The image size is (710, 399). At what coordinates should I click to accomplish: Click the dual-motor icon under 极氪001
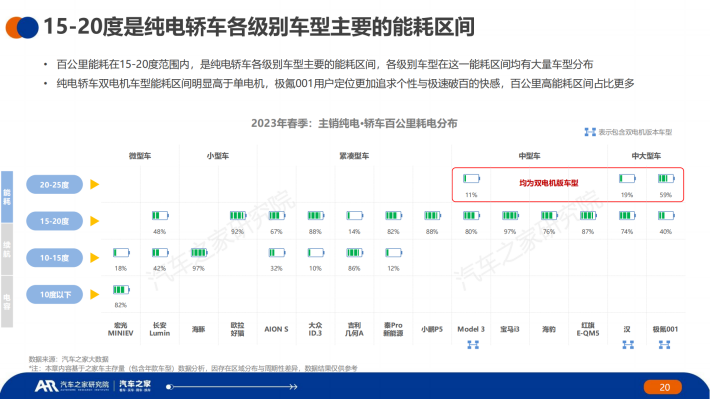pyautogui.click(x=664, y=345)
